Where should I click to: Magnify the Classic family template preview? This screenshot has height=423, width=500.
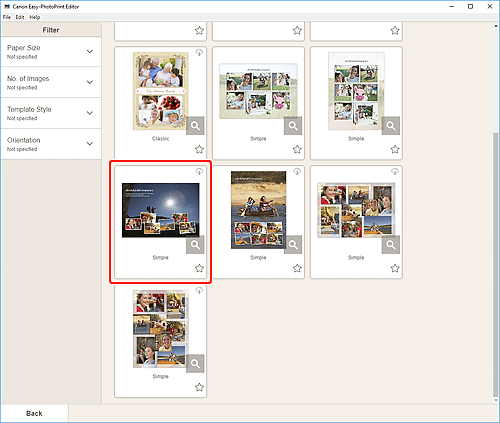pyautogui.click(x=195, y=126)
